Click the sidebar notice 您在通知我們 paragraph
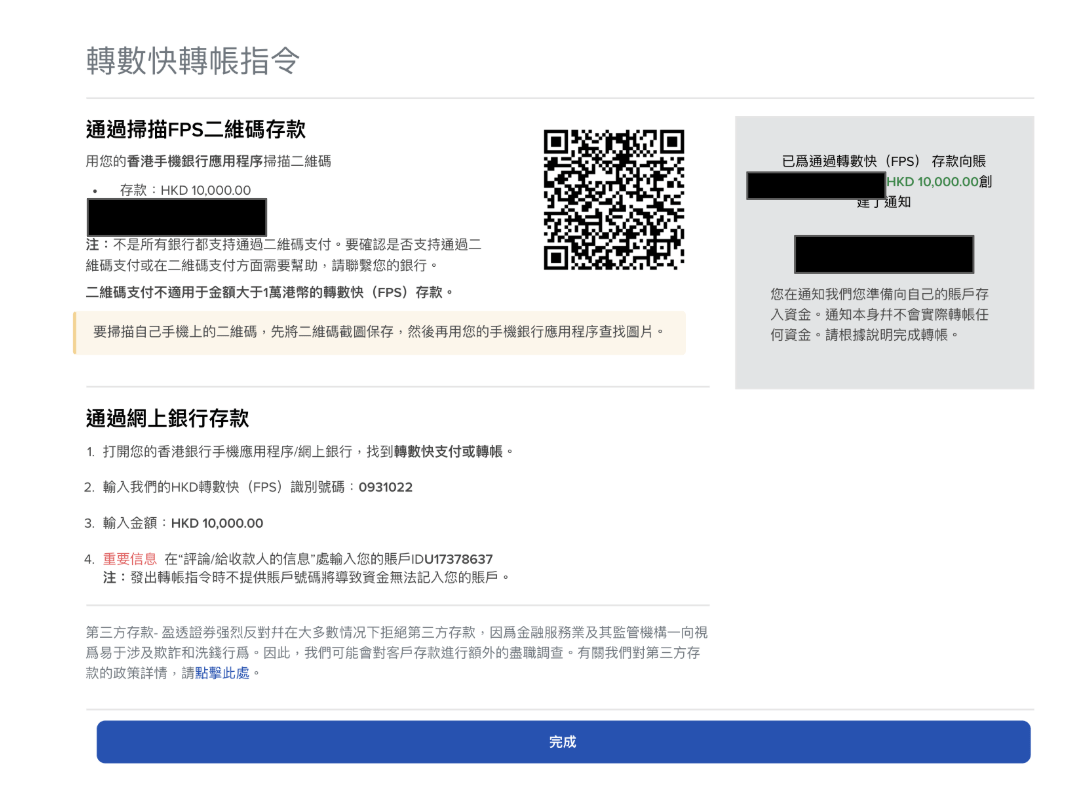Image resolution: width=1066 pixels, height=798 pixels. click(880, 315)
